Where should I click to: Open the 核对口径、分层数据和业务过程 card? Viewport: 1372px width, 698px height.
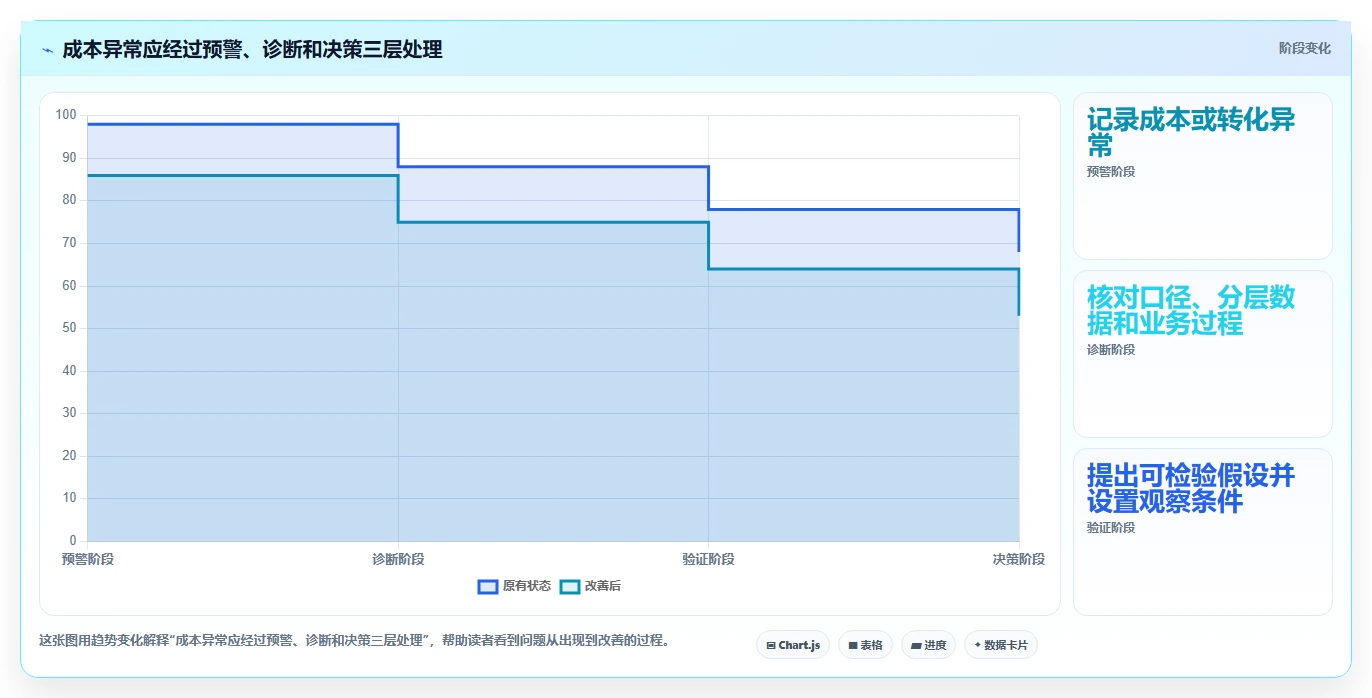click(x=1202, y=354)
